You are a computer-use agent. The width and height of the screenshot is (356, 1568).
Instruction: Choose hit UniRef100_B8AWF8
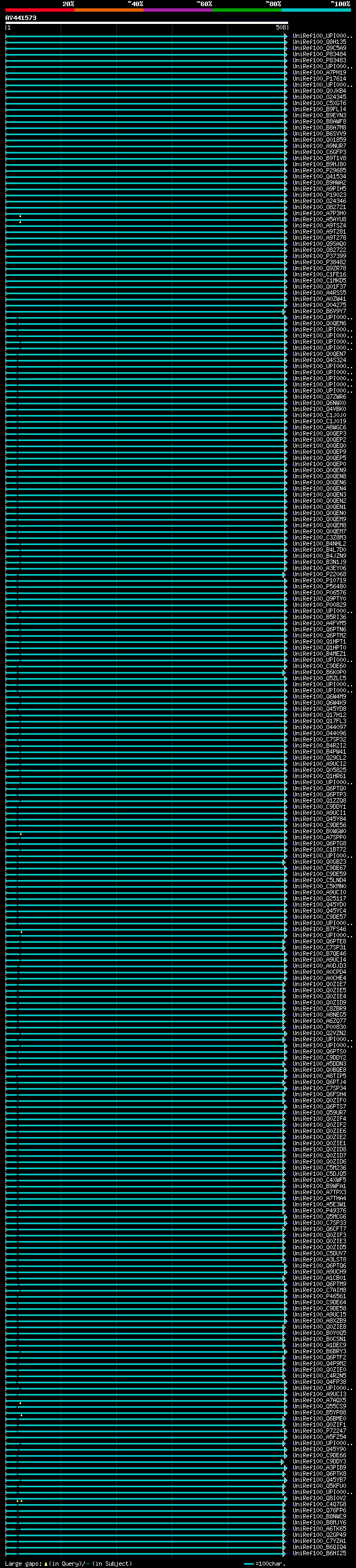[x=319, y=121]
